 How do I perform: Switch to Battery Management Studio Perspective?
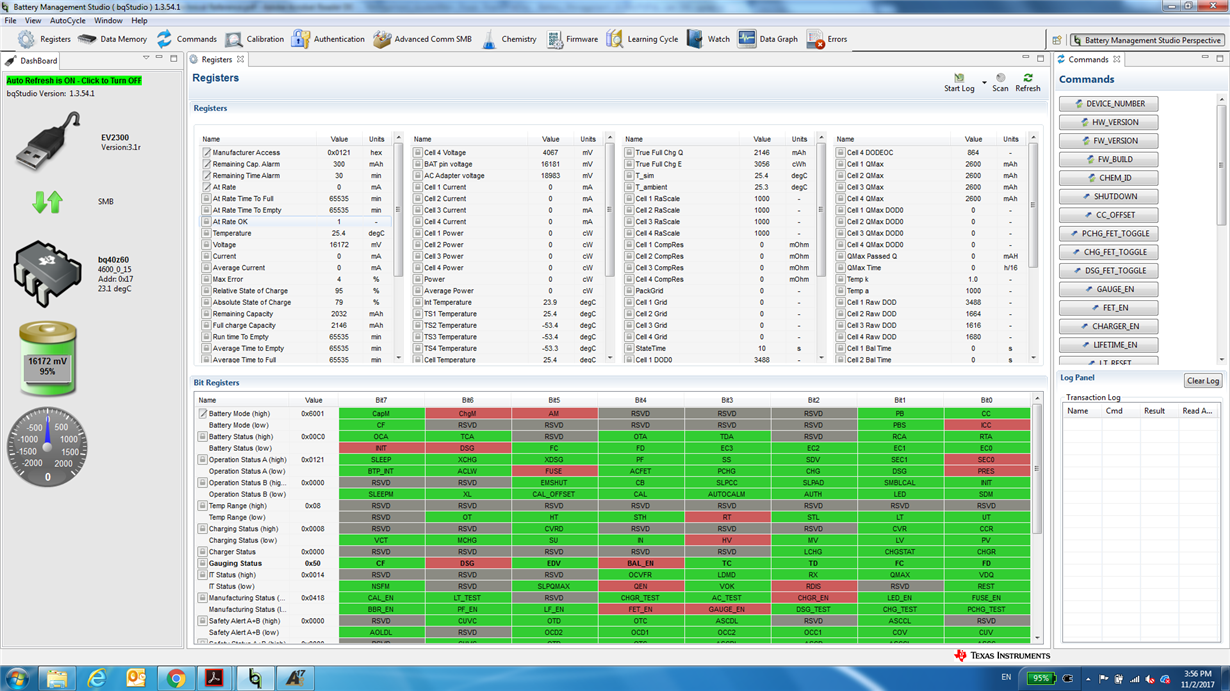tap(1146, 40)
